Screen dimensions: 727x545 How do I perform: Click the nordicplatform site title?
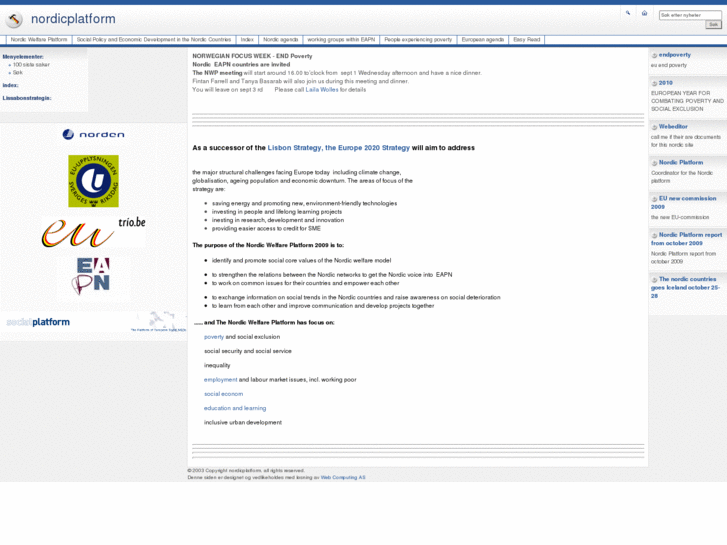[x=73, y=19]
